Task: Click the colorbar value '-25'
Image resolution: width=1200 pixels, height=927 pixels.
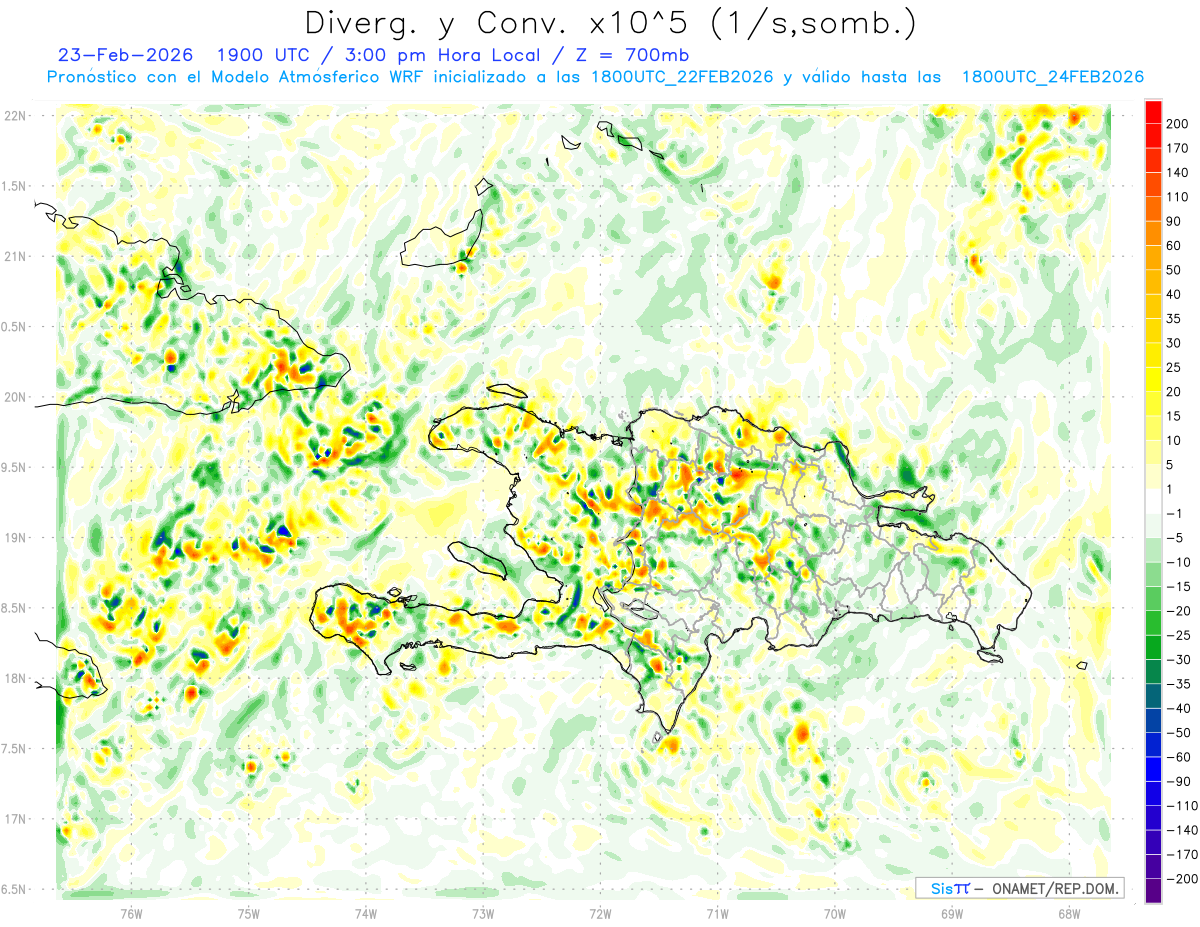Action: 1178,635
